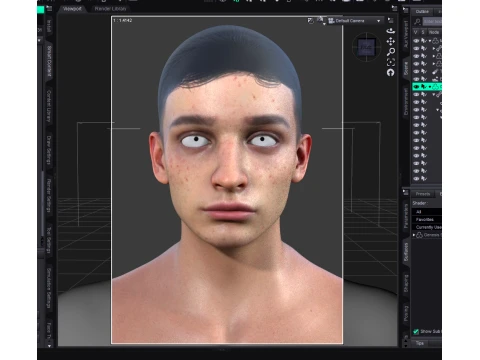Click the green active tab indicator at the top left
Screen dimensions: 480x360
tap(41, 9)
